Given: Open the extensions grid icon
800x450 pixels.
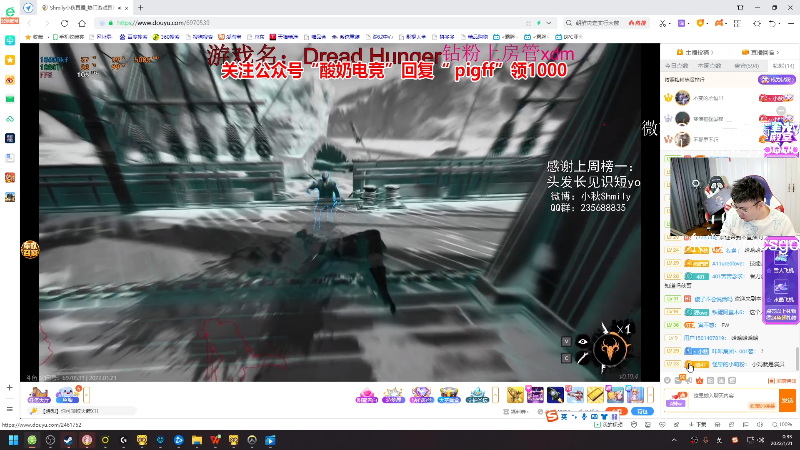Looking at the screenshot, I should [x=737, y=23].
